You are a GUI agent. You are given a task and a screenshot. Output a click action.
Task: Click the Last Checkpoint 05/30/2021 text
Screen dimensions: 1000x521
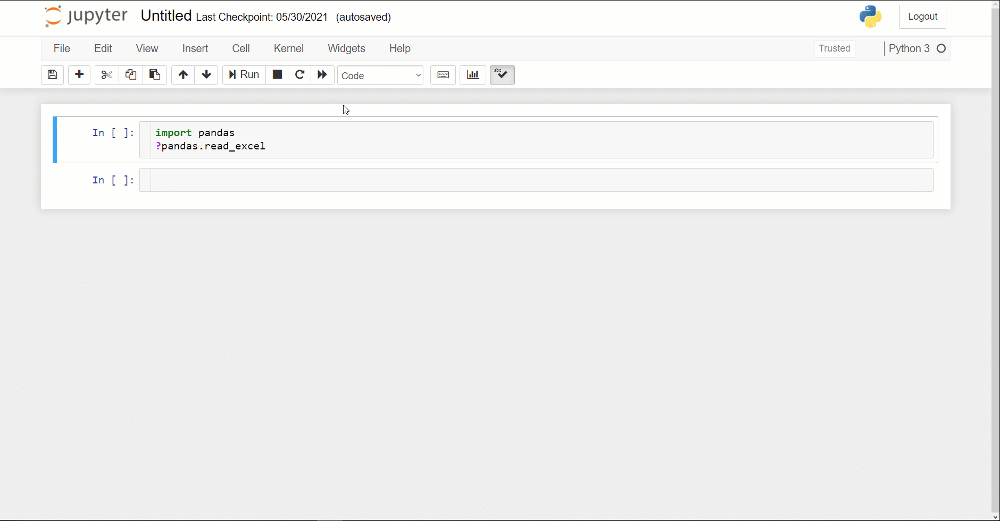pos(261,17)
